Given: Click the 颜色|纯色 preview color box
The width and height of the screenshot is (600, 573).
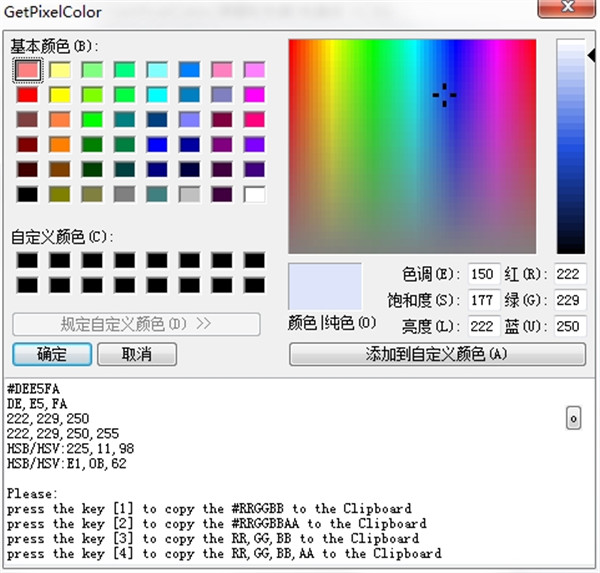Looking at the screenshot, I should coord(325,286).
